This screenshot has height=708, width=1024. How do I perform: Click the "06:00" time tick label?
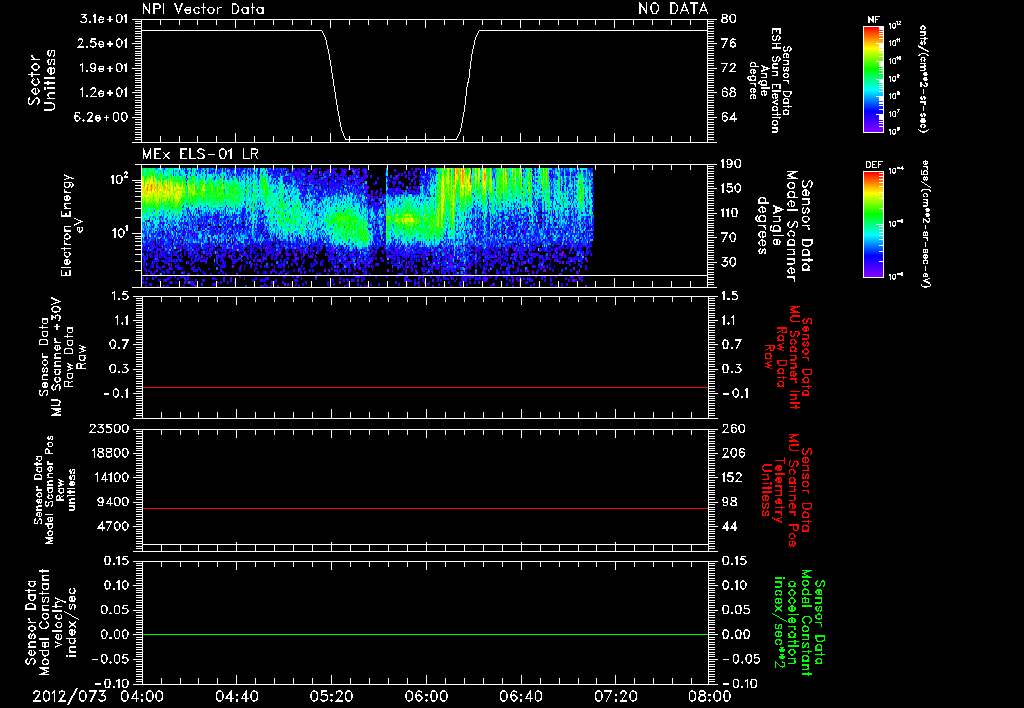click(x=426, y=696)
